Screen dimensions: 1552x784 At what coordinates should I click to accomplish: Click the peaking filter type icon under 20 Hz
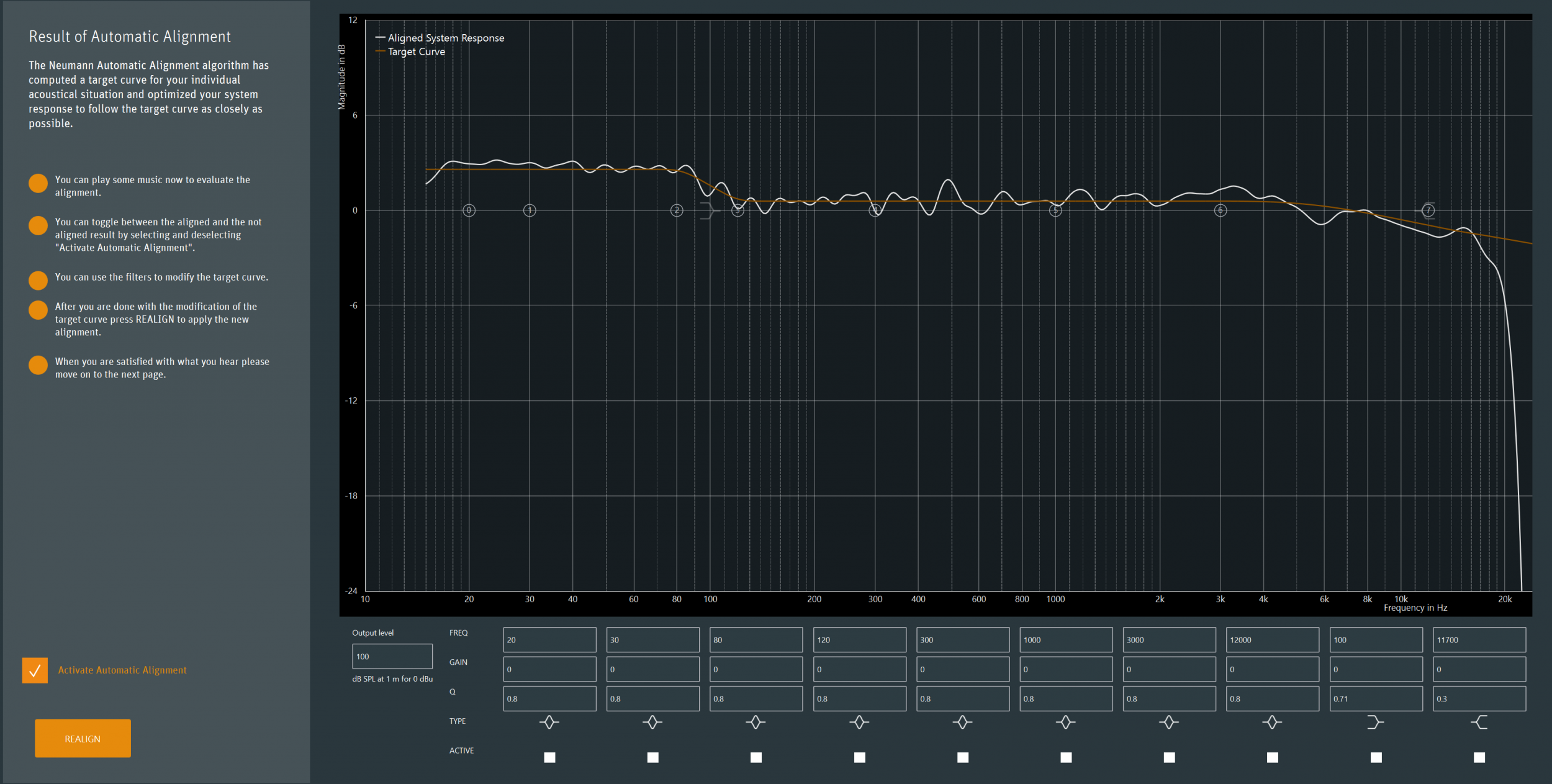click(549, 722)
